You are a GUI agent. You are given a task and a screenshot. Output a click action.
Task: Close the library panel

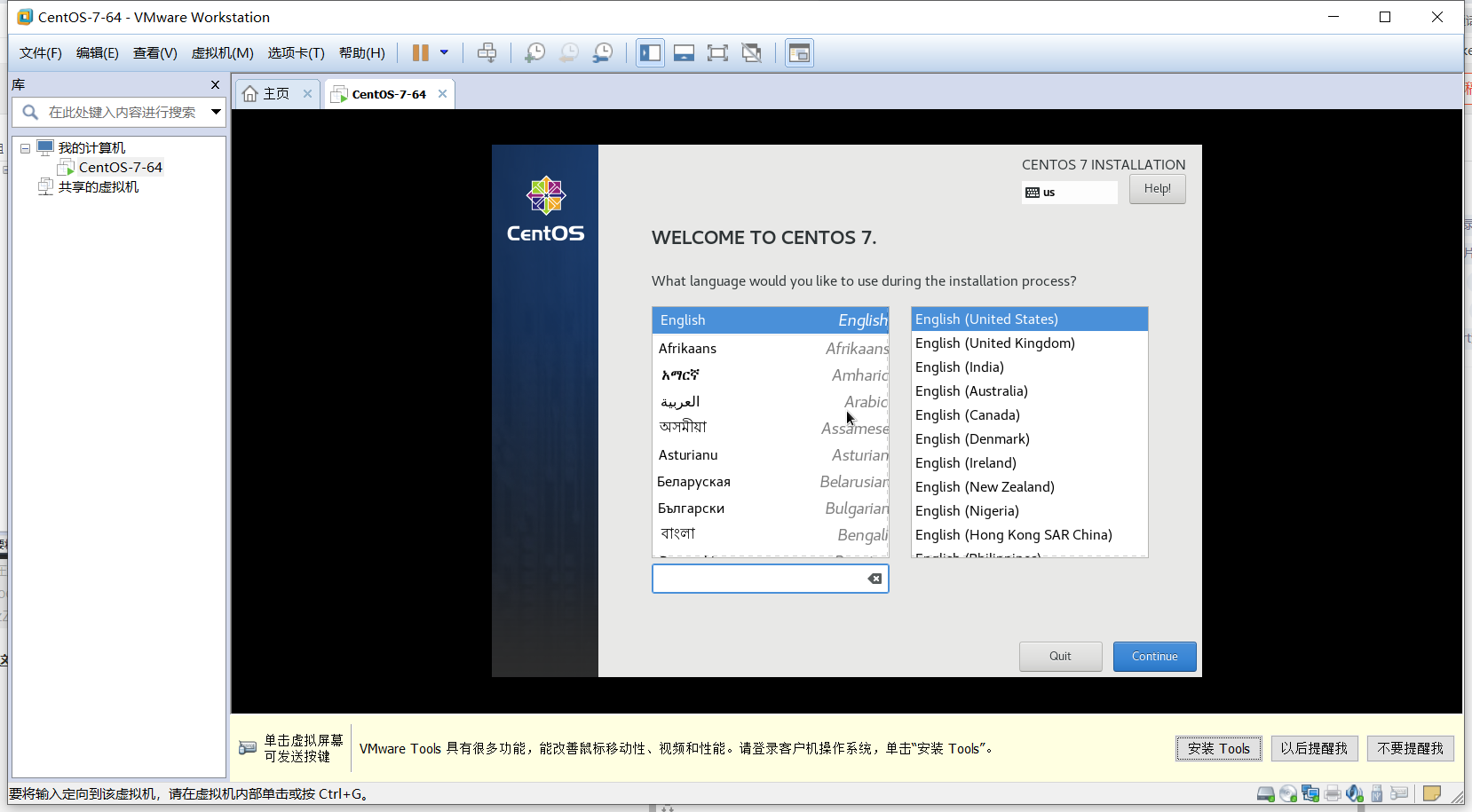click(215, 85)
